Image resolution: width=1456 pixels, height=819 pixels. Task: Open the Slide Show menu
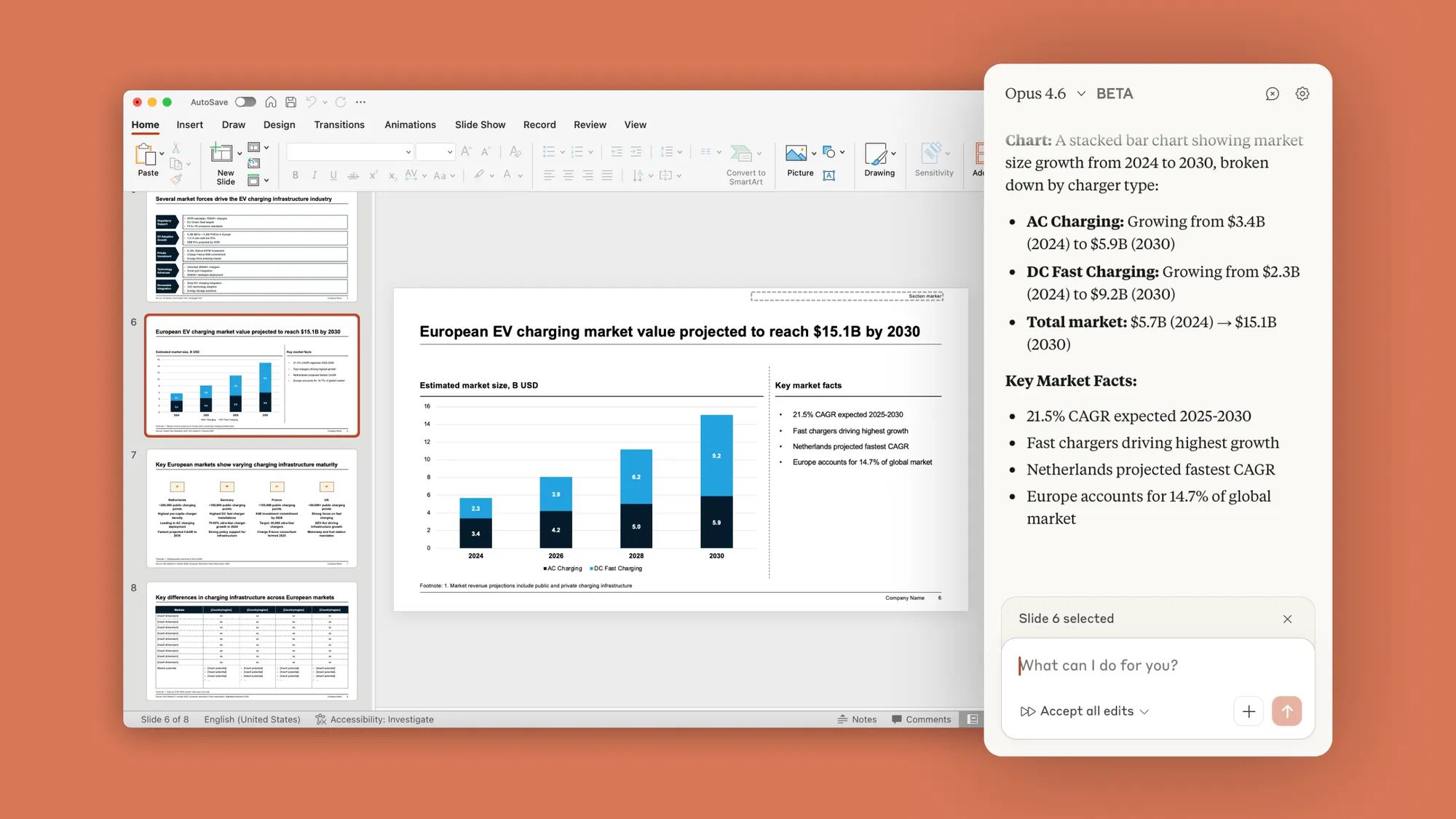480,124
